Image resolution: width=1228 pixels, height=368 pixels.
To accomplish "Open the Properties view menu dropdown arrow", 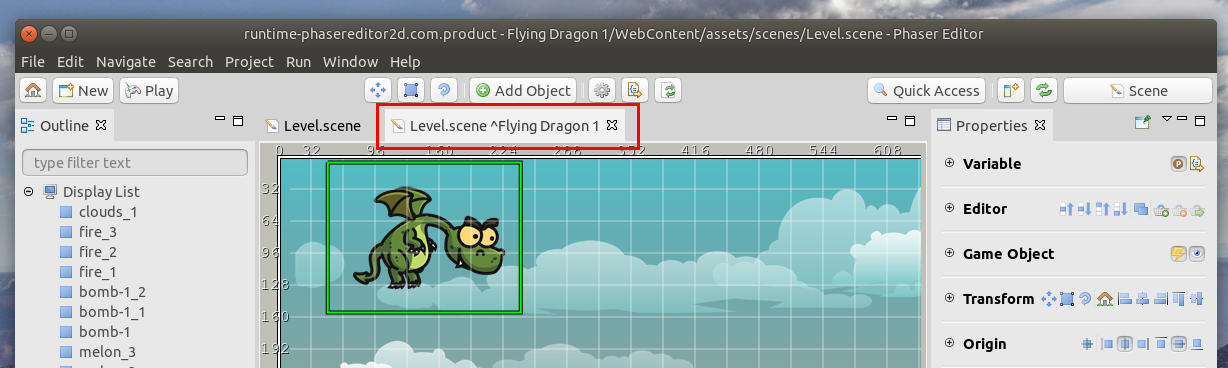I will [x=1167, y=120].
